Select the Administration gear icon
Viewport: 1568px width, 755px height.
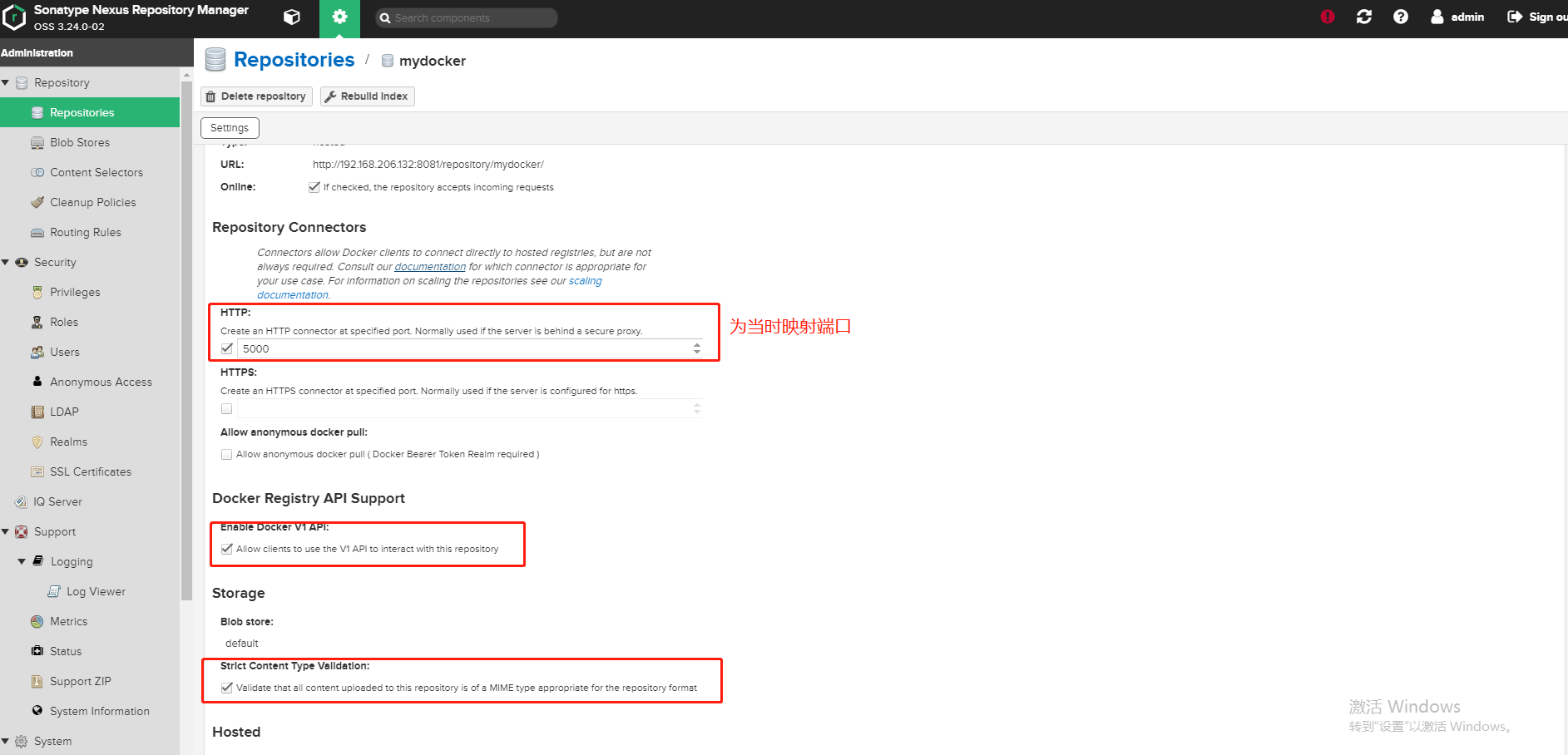(339, 17)
